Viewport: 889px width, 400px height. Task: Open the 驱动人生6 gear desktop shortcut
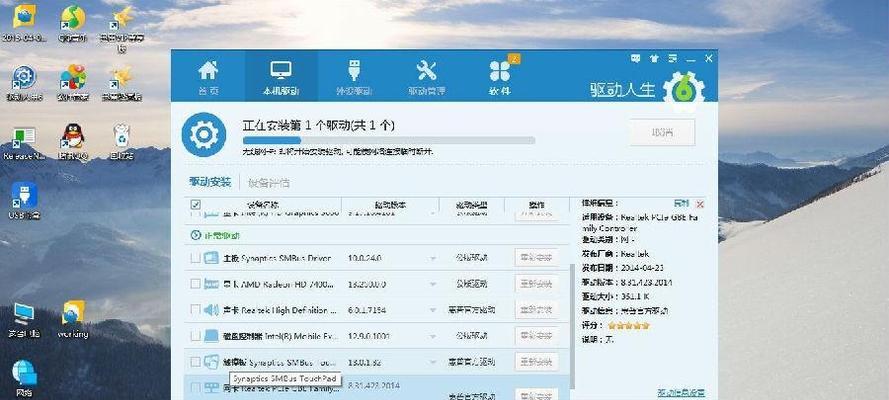(24, 83)
